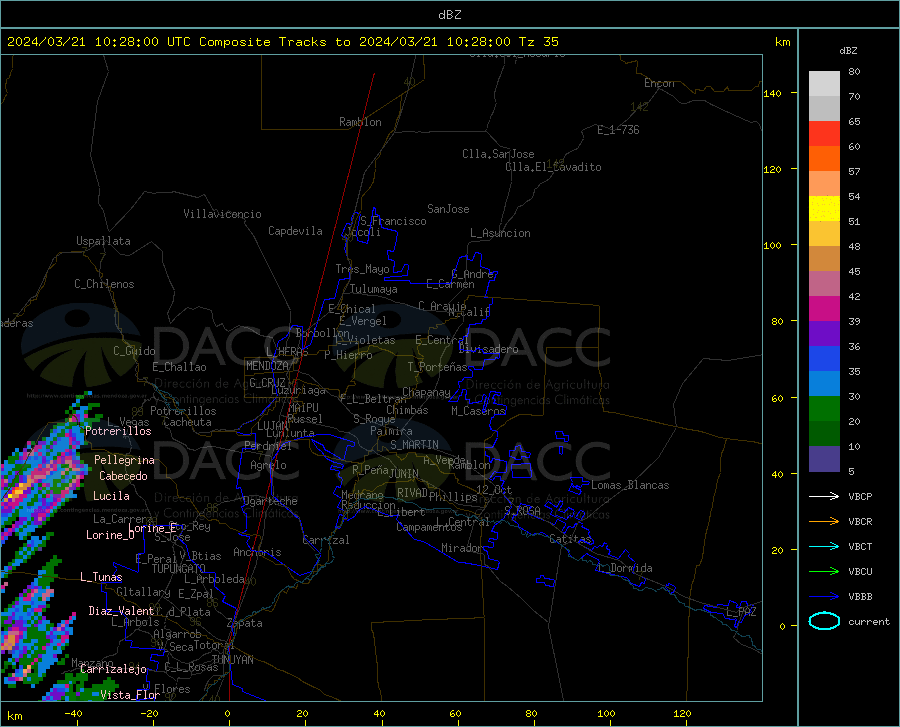Click the Composite Tracks timestamp header text
900x727 pixels.
click(282, 42)
